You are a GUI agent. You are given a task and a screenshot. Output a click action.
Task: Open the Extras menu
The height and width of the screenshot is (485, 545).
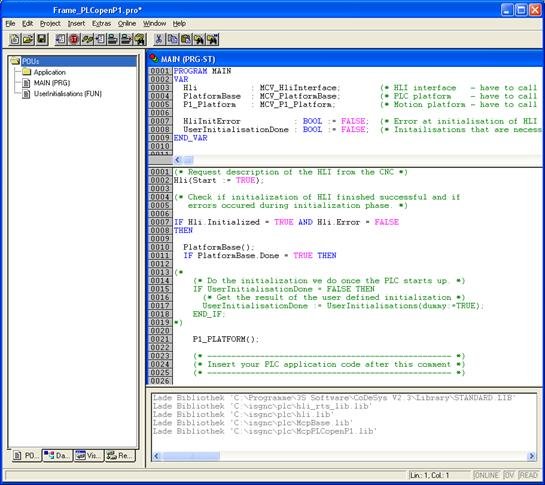(101, 23)
